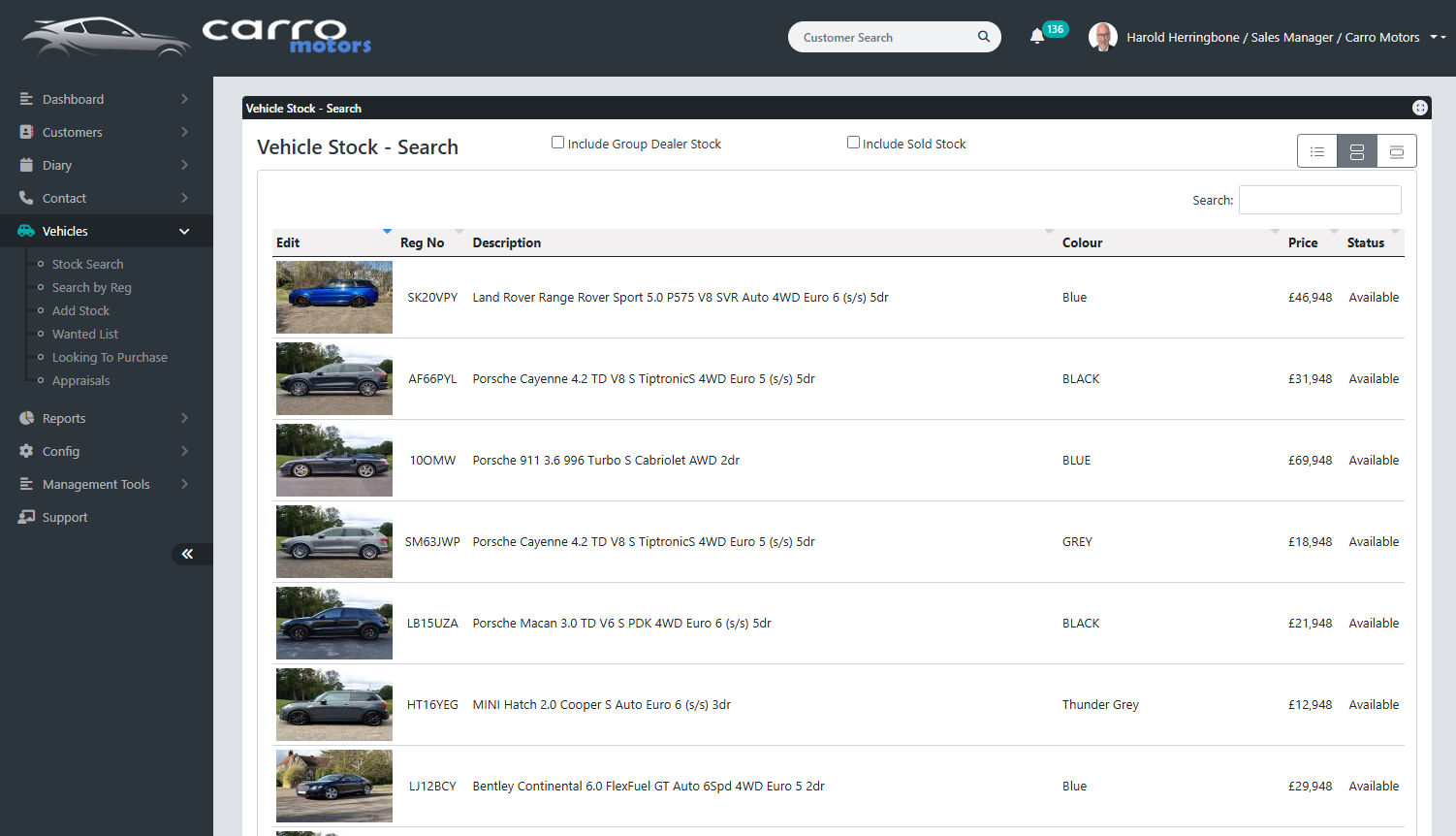Viewport: 1456px width, 836px height.
Task: Open the blue Range Rover Sport thumbnail
Action: pyautogui.click(x=334, y=297)
